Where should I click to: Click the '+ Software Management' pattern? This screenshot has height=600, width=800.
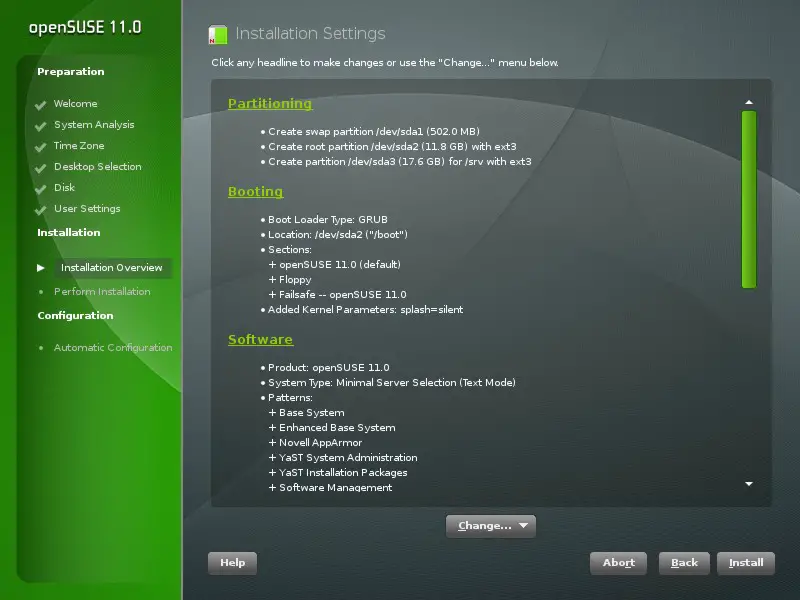331,487
